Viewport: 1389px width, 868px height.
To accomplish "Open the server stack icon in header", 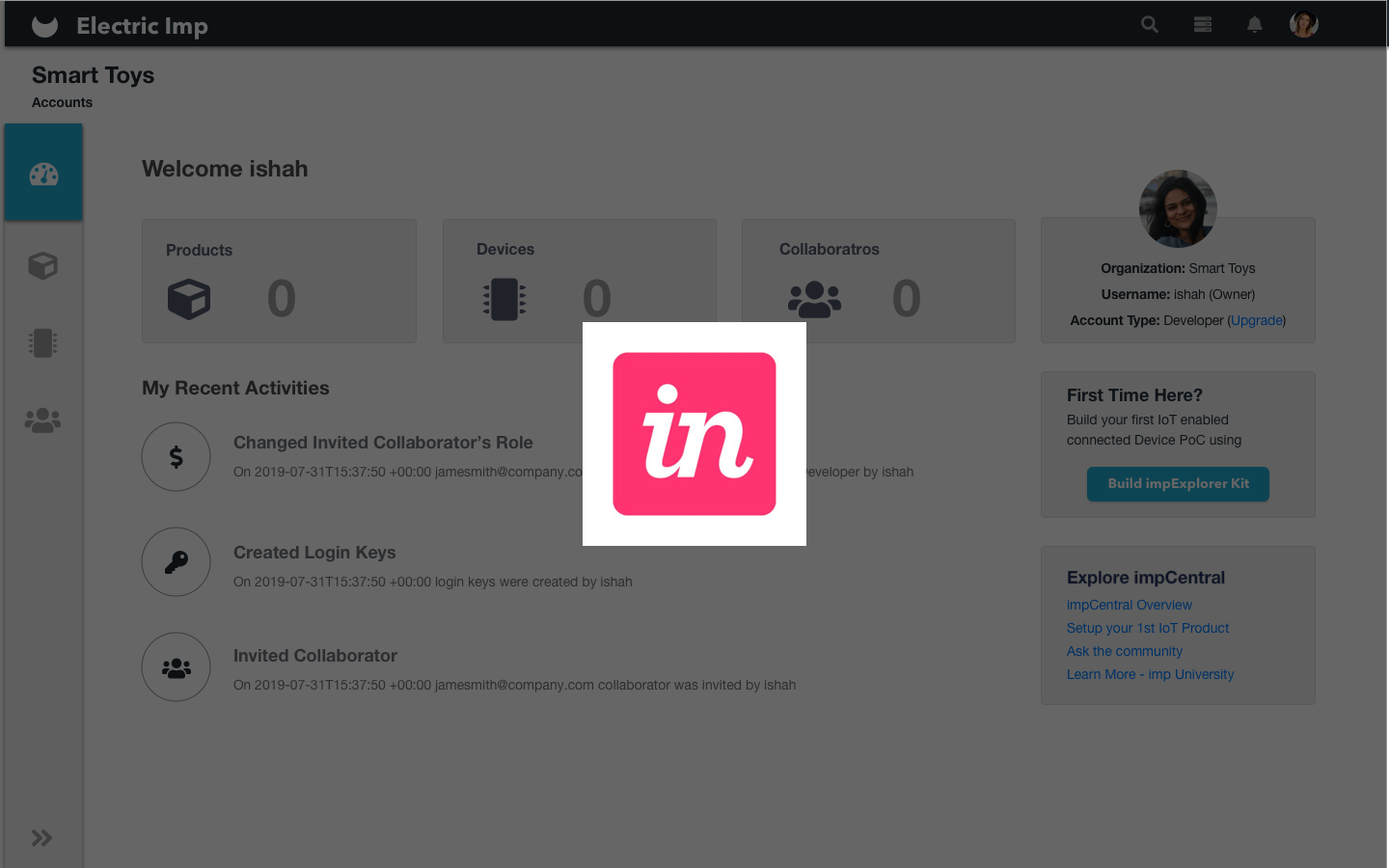I will click(x=1203, y=25).
